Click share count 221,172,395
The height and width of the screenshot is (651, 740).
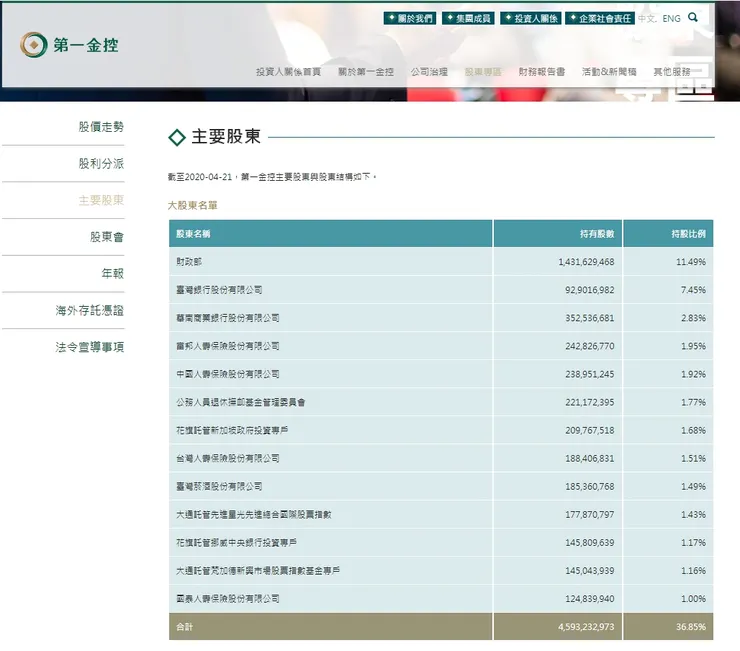[x=590, y=402]
